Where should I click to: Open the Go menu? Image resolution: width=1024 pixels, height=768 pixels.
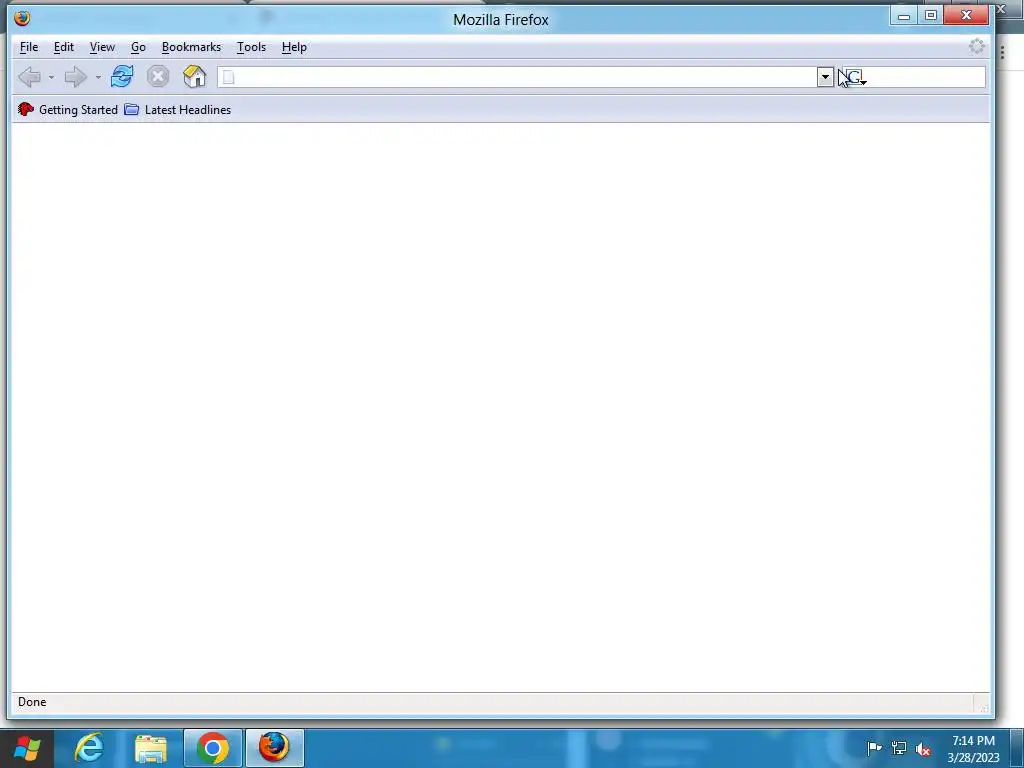coord(138,47)
